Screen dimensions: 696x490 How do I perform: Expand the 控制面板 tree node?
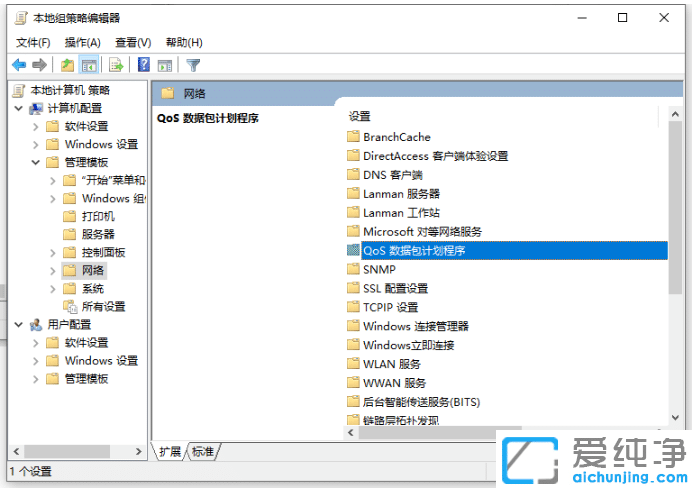point(53,252)
